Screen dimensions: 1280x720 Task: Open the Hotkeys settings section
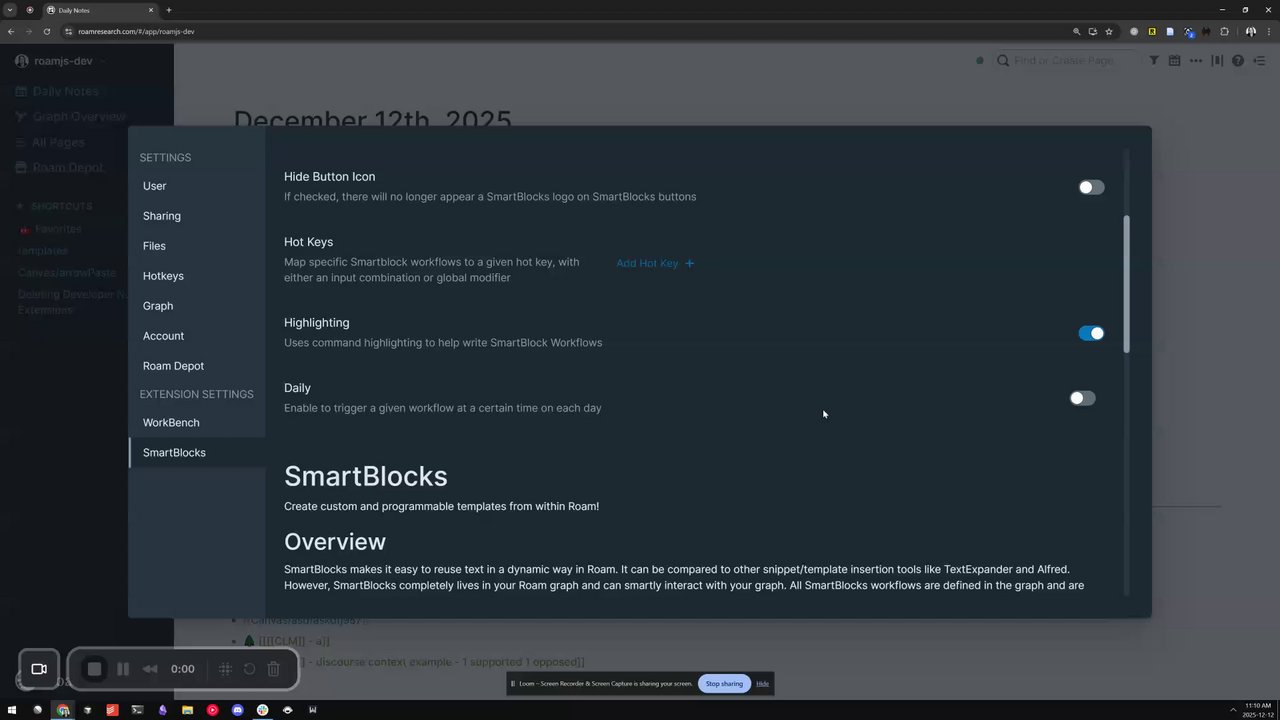tap(163, 276)
